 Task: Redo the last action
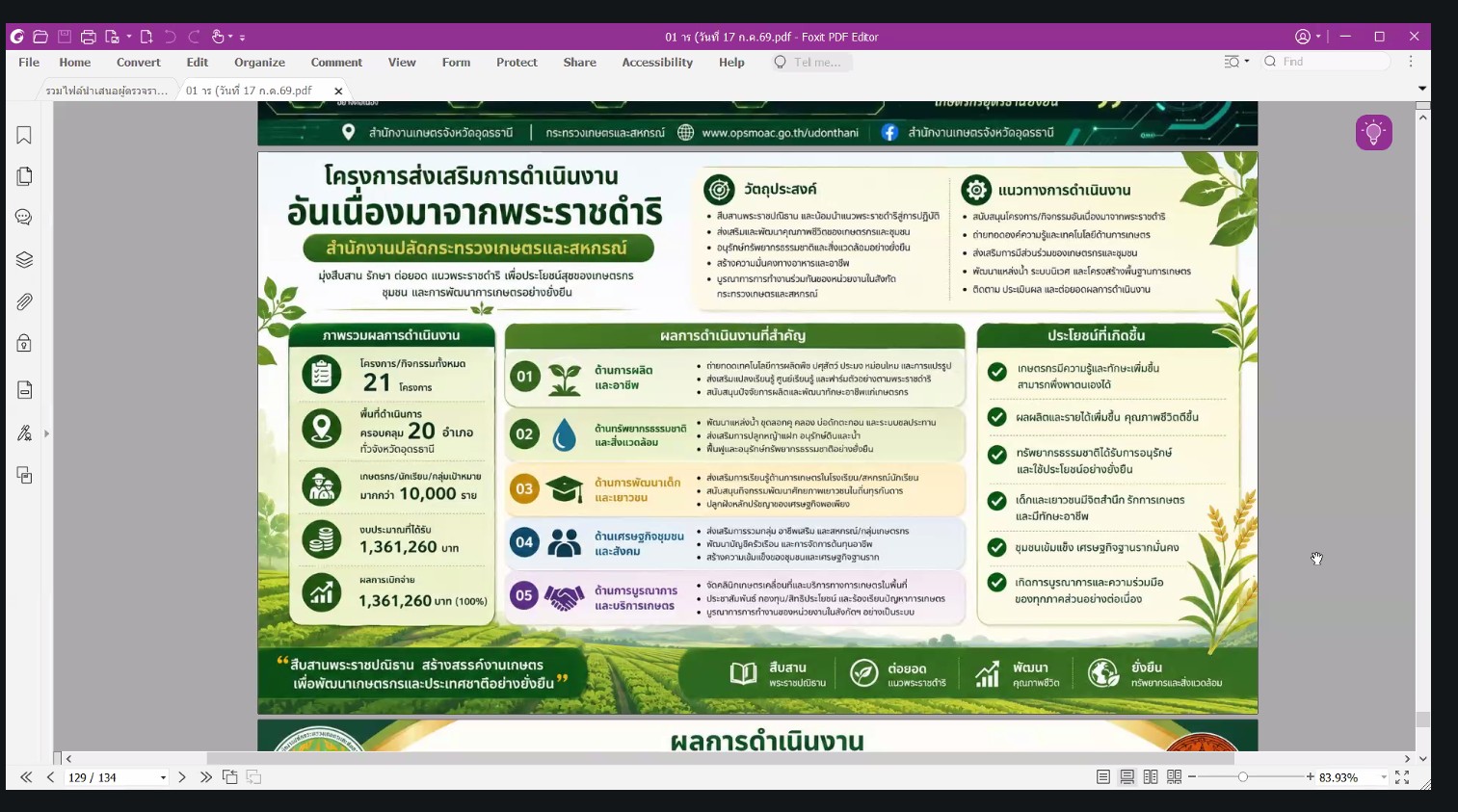[194, 37]
